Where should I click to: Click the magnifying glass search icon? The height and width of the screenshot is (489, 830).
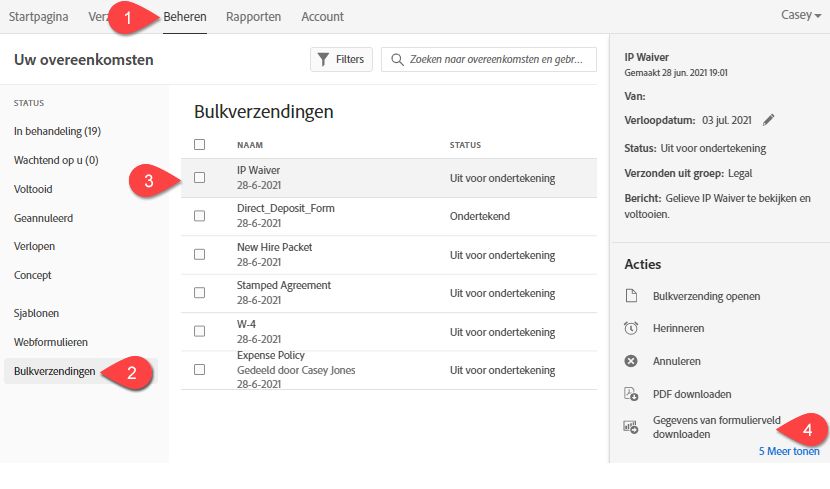pyautogui.click(x=397, y=59)
